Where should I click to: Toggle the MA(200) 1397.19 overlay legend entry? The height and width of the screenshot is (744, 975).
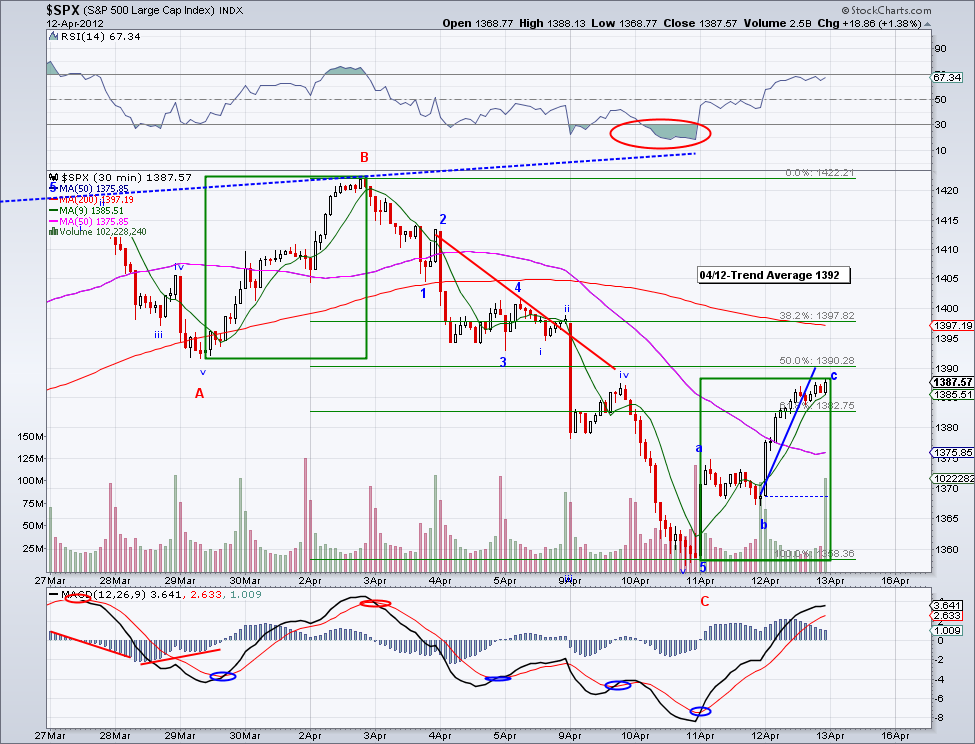(95, 199)
